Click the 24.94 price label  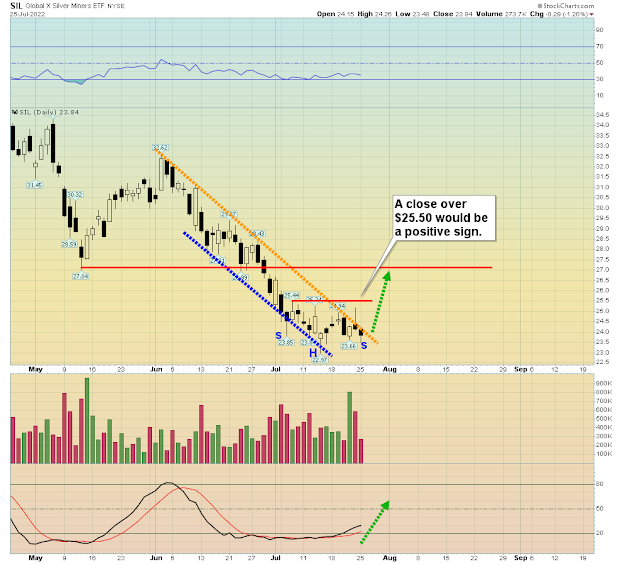pyautogui.click(x=338, y=306)
